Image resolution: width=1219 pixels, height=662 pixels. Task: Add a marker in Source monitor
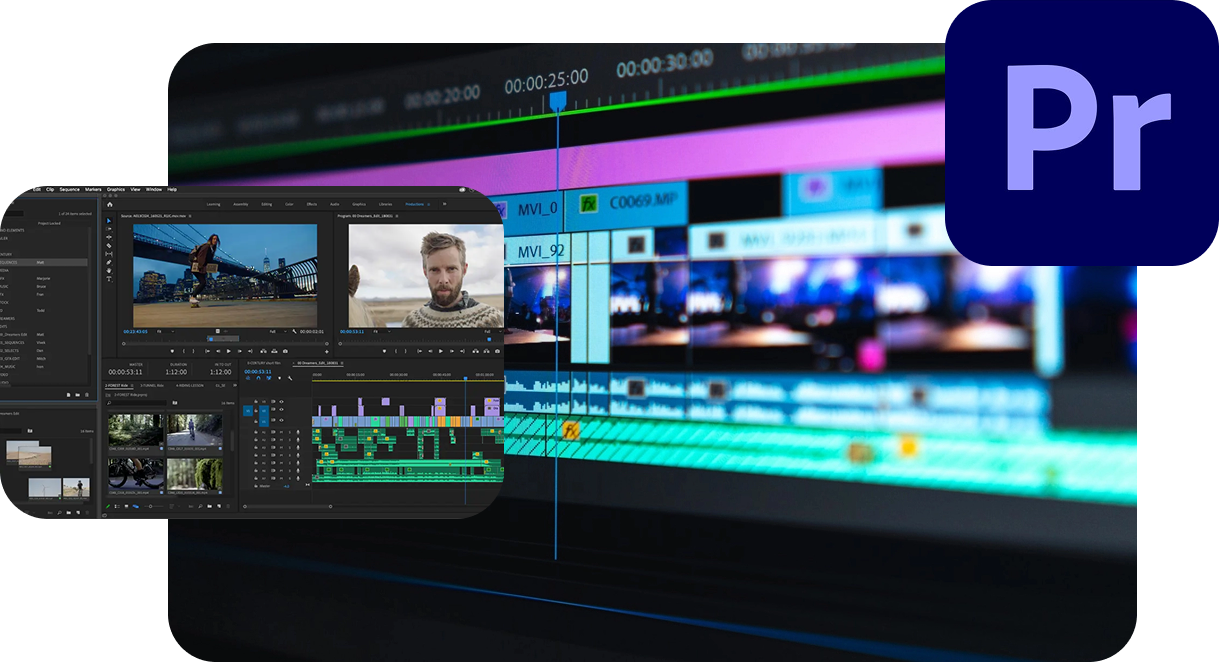[x=172, y=351]
